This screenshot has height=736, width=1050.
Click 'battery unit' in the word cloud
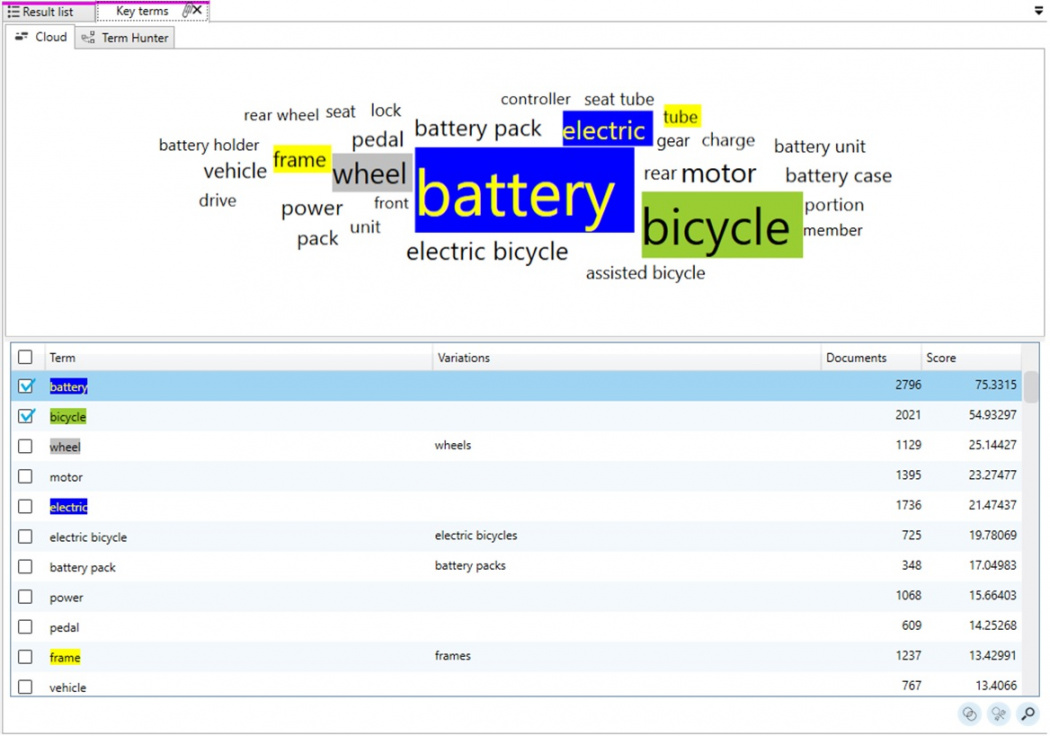click(820, 146)
